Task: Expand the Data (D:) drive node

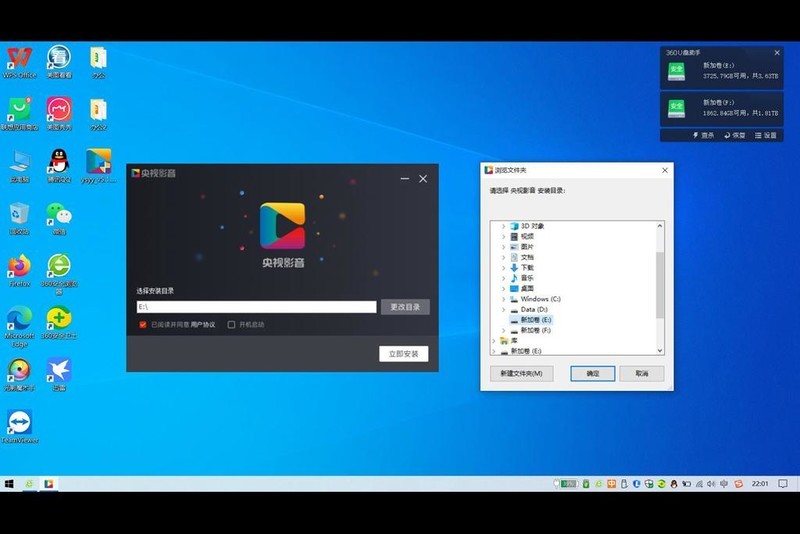Action: click(x=504, y=309)
